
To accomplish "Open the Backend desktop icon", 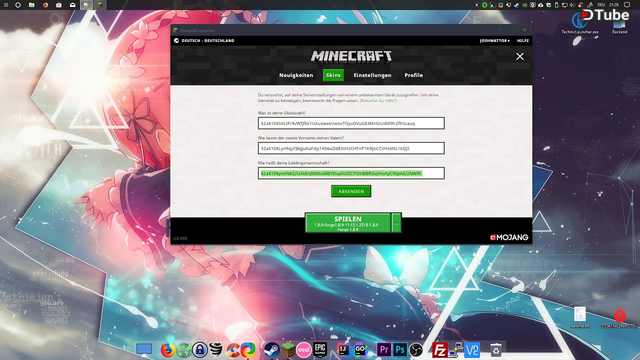I will [619, 26].
